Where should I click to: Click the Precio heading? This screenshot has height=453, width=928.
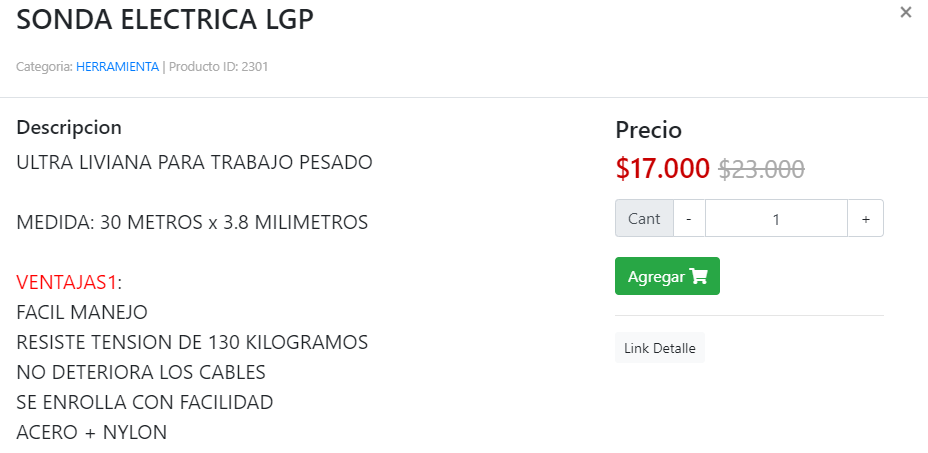pos(649,130)
